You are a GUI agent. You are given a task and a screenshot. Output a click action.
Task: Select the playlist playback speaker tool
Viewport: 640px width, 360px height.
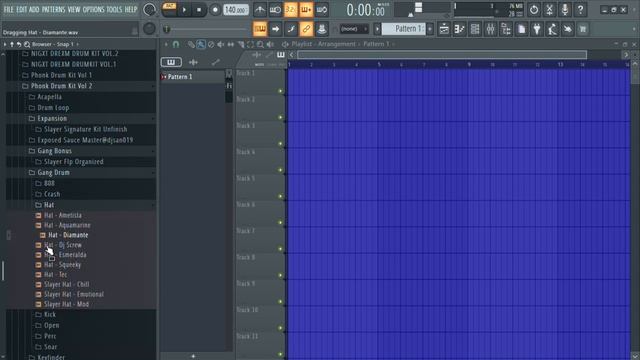point(270,44)
